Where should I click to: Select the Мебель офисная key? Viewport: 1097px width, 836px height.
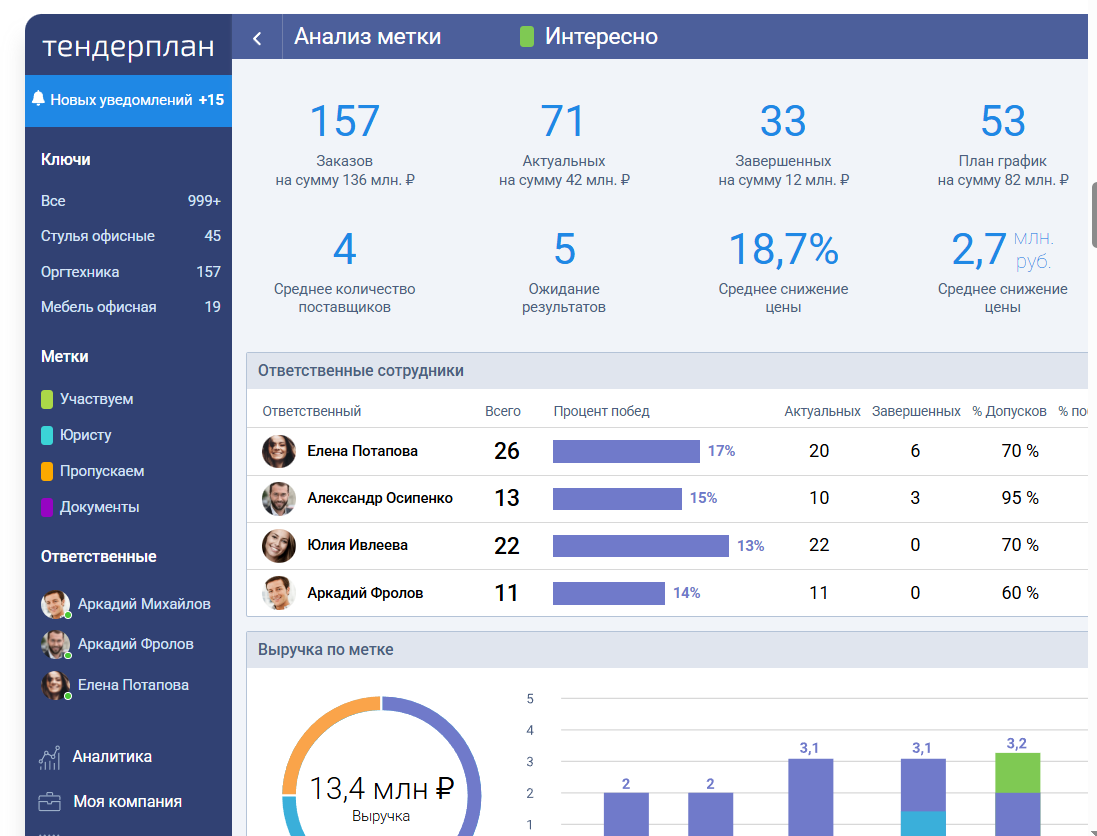tap(130, 306)
